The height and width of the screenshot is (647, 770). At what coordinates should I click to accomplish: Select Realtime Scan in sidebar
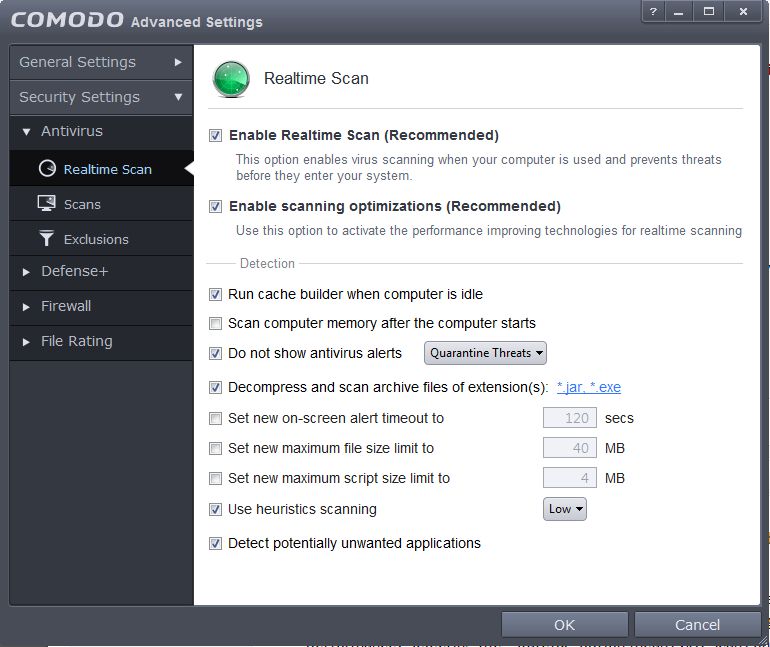pos(101,168)
